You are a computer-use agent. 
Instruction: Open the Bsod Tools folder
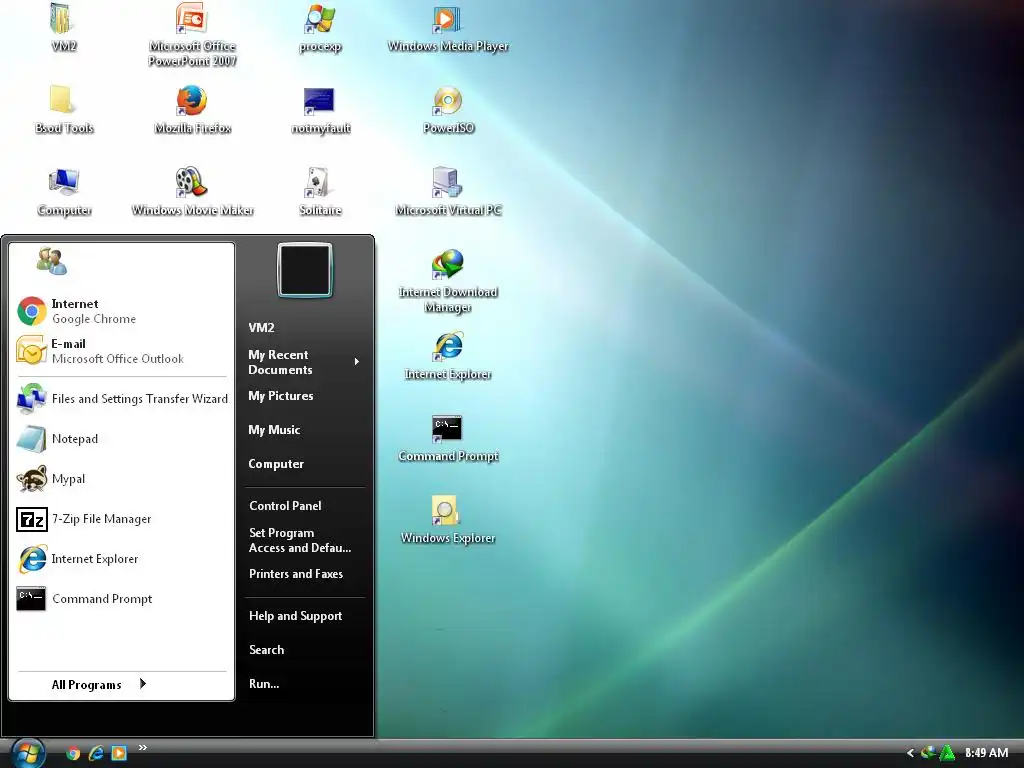click(x=63, y=109)
